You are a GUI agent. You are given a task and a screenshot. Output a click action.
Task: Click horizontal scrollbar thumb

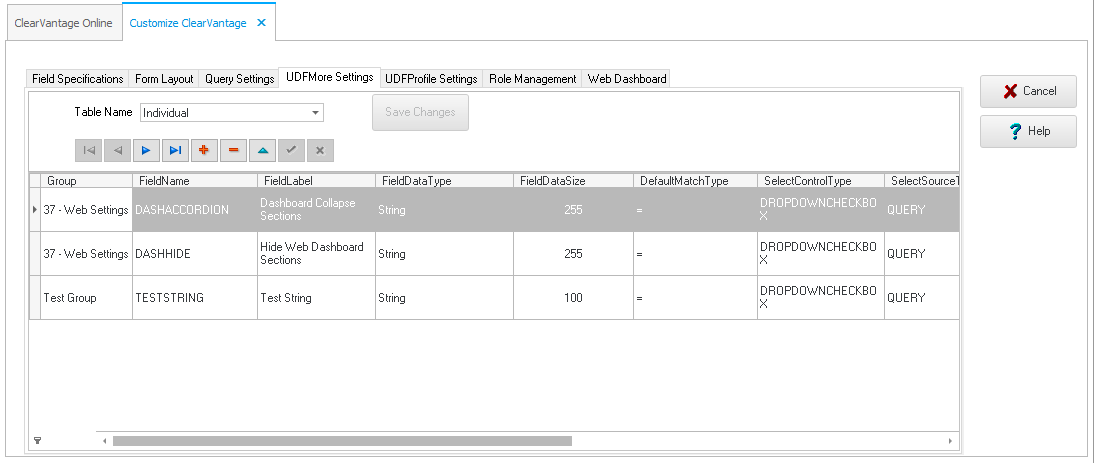342,441
